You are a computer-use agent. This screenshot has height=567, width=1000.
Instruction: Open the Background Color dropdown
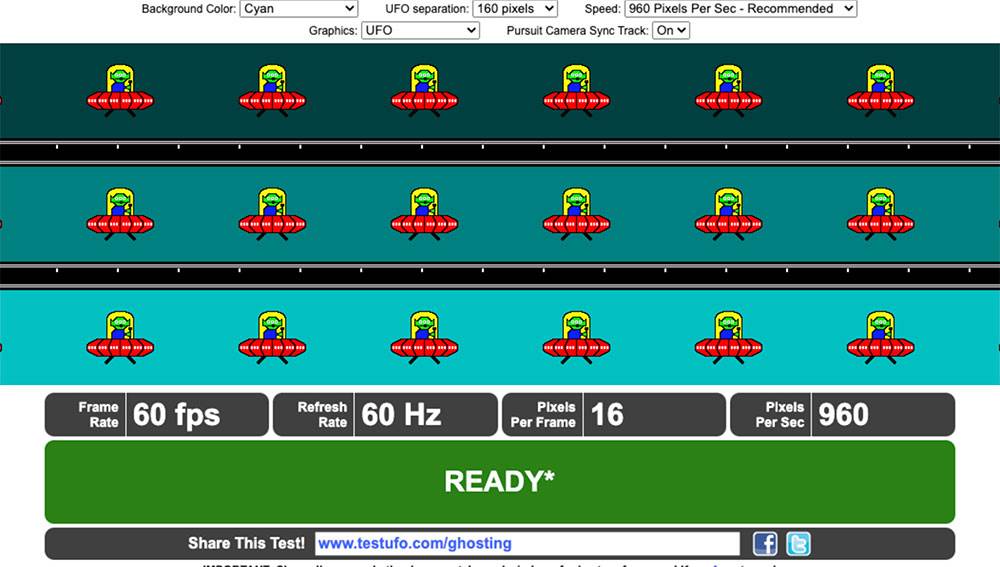coord(298,9)
